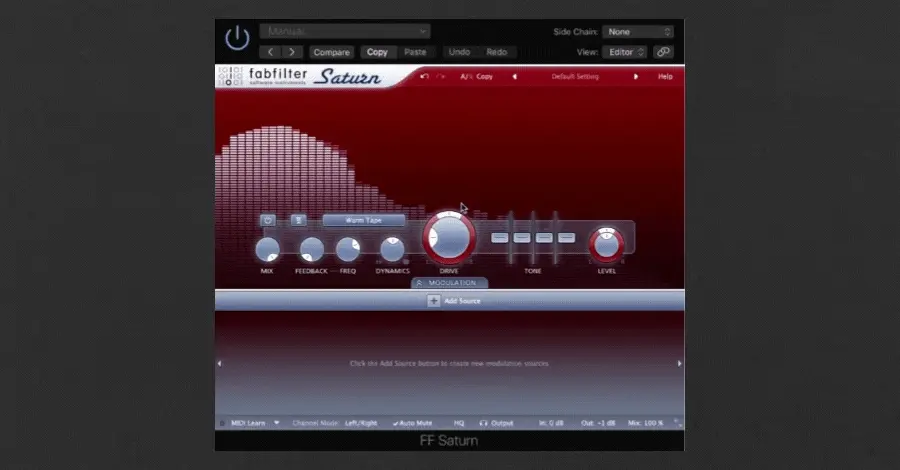Click the Add Source plus button
This screenshot has height=470, width=900.
(433, 301)
